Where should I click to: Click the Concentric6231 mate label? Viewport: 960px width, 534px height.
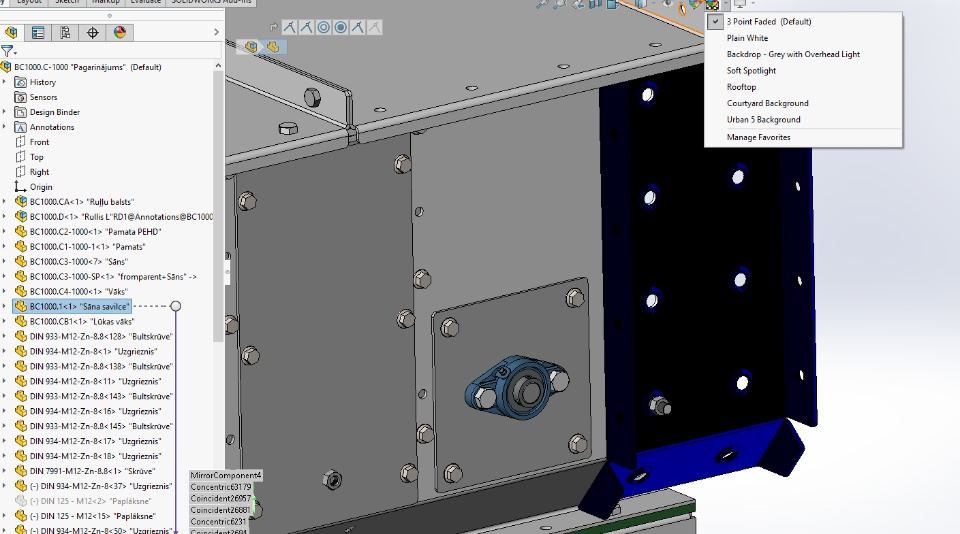tap(218, 522)
